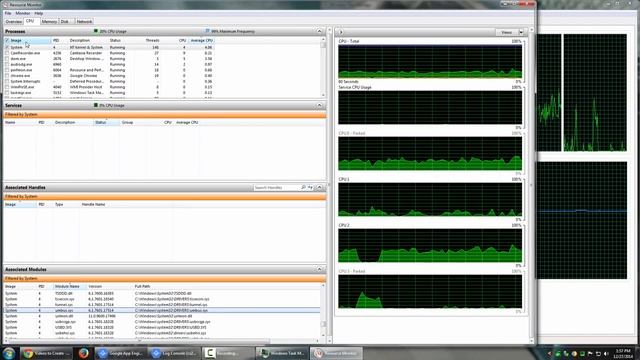Toggle the select-all Image header checkbox
Screen dimensions: 640x360
(7, 40)
